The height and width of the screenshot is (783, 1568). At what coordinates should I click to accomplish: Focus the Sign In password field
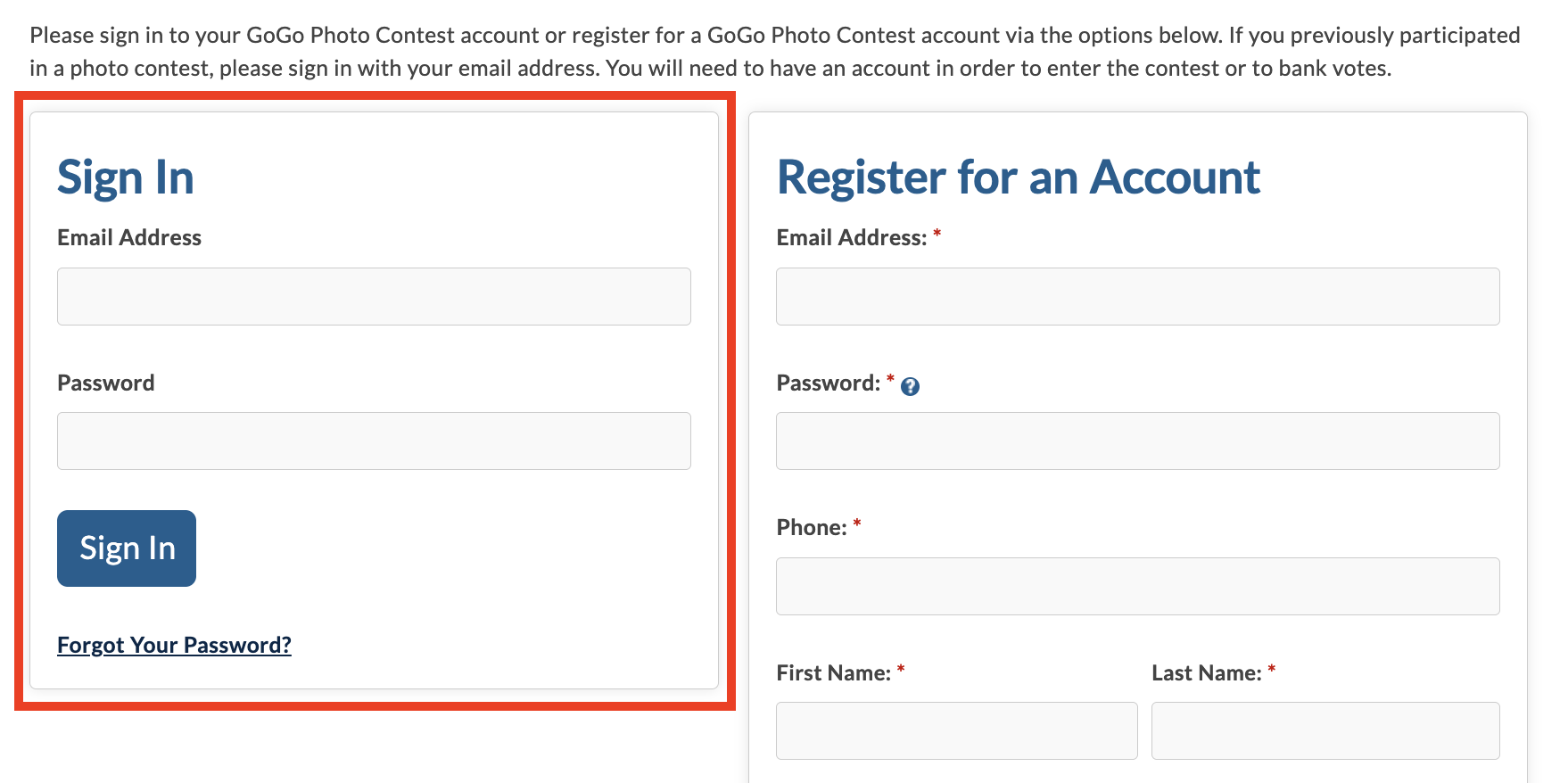[x=374, y=441]
